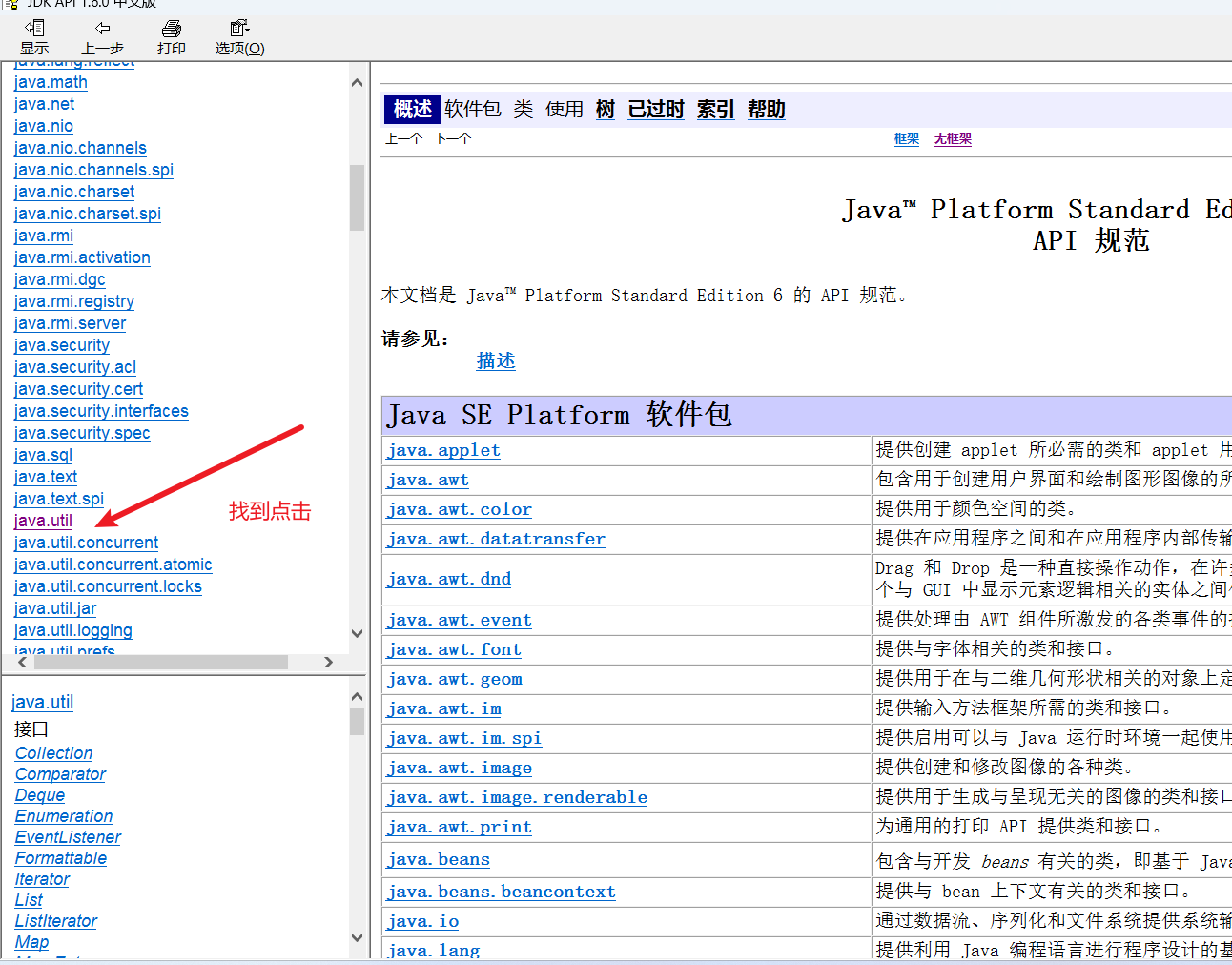
Task: Open java.beans.beancontext table link
Action: [x=502, y=892]
